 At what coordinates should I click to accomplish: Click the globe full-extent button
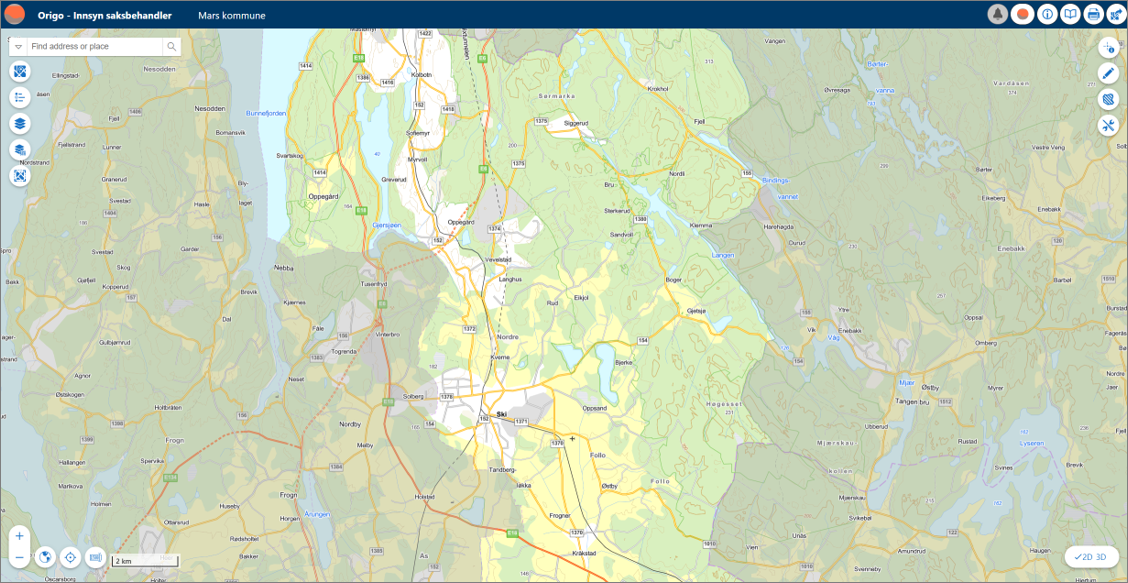coord(45,557)
